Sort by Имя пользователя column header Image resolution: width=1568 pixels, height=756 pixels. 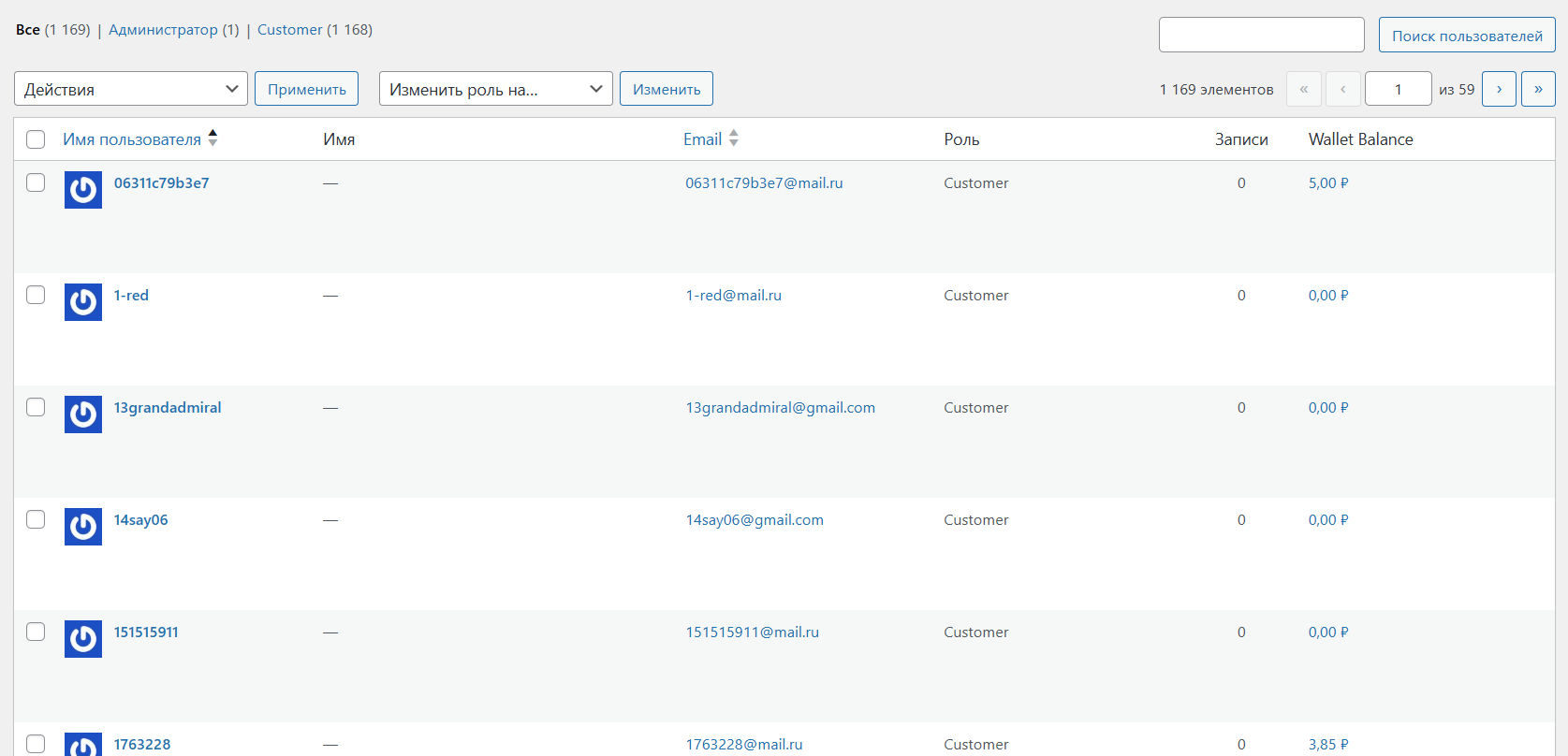132,139
